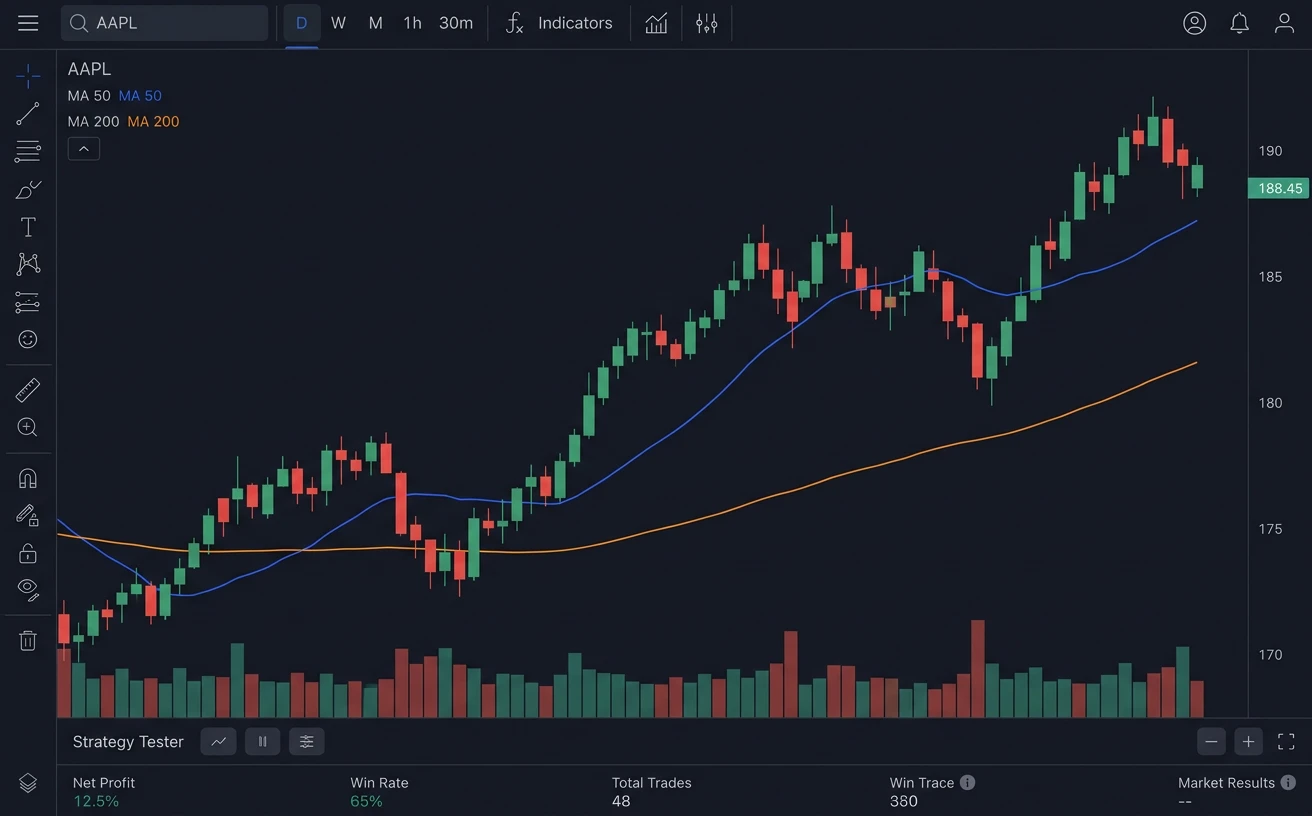
Task: Choose the horizontal lines Fibonacci tool
Action: click(28, 152)
